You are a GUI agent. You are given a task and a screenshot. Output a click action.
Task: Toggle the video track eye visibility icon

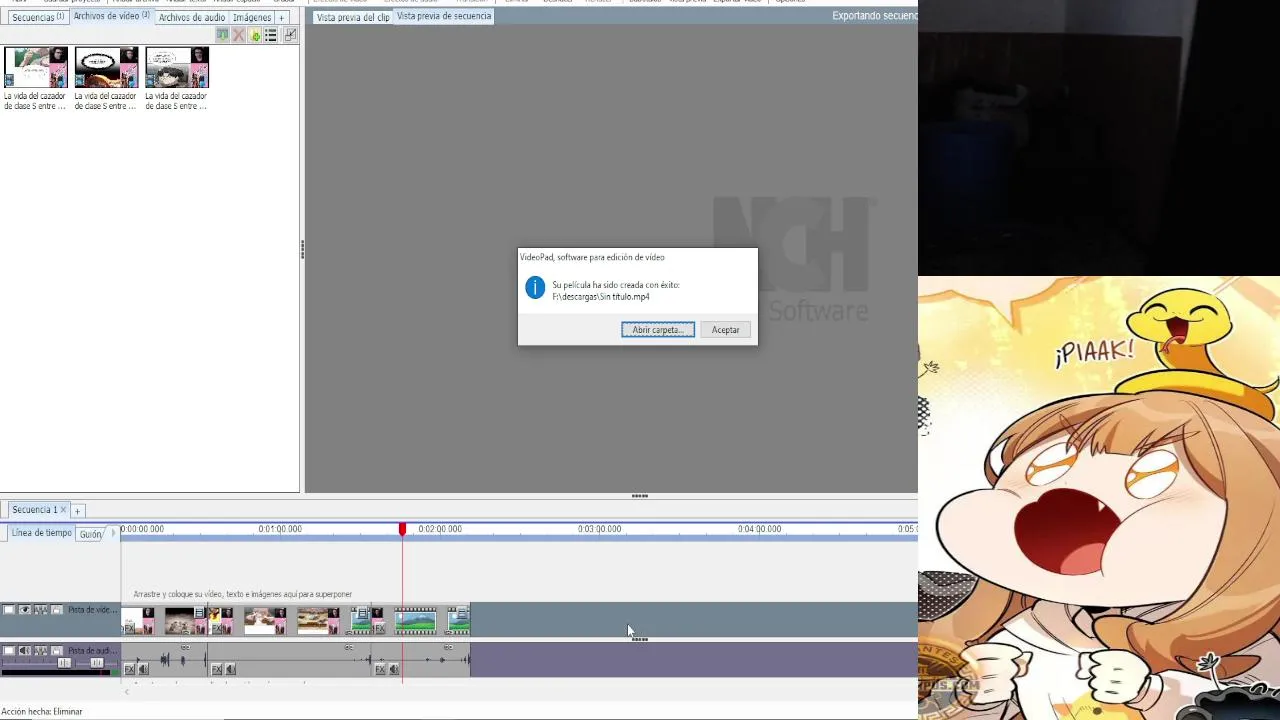coord(24,609)
